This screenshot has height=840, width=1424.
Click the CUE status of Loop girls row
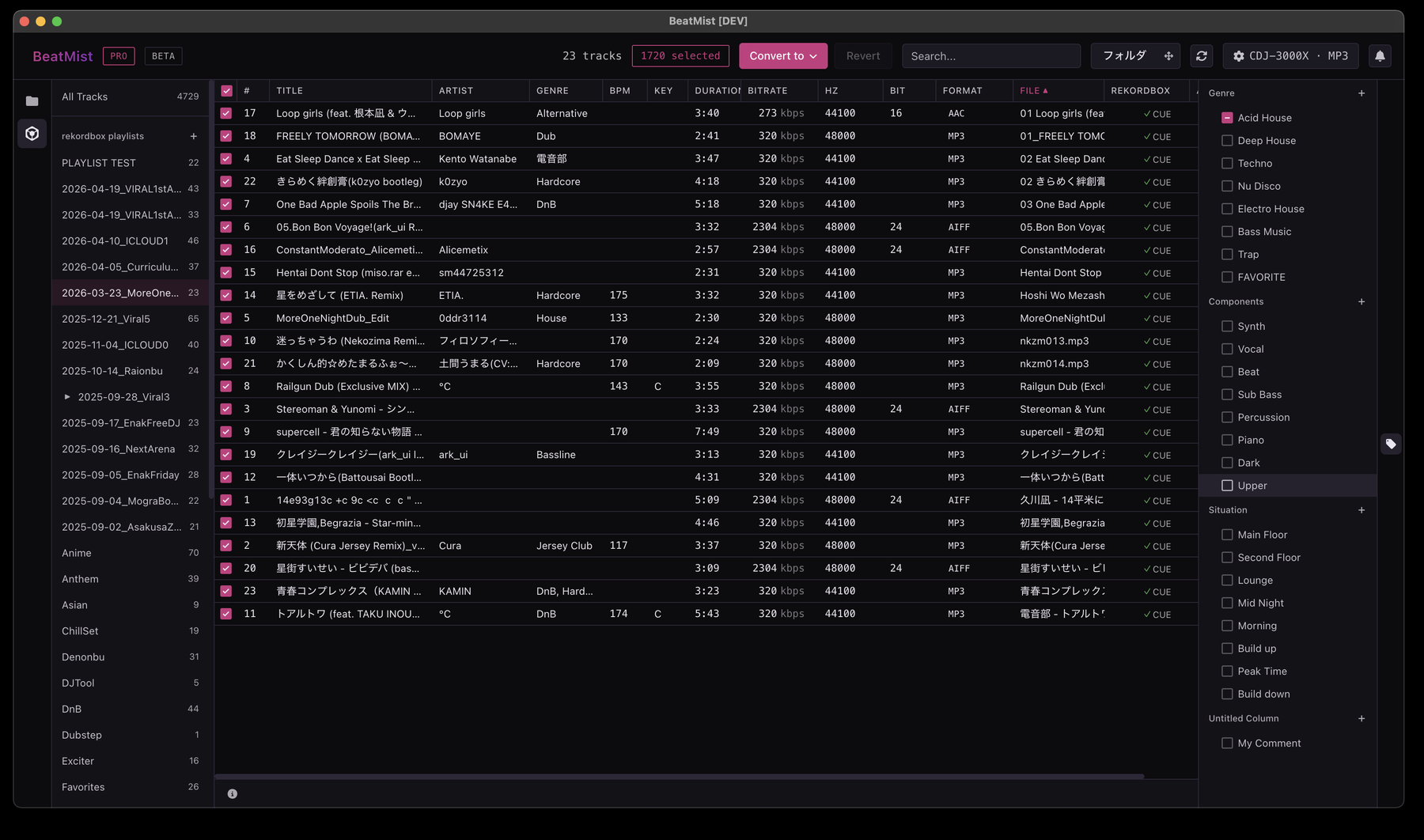pos(1157,115)
